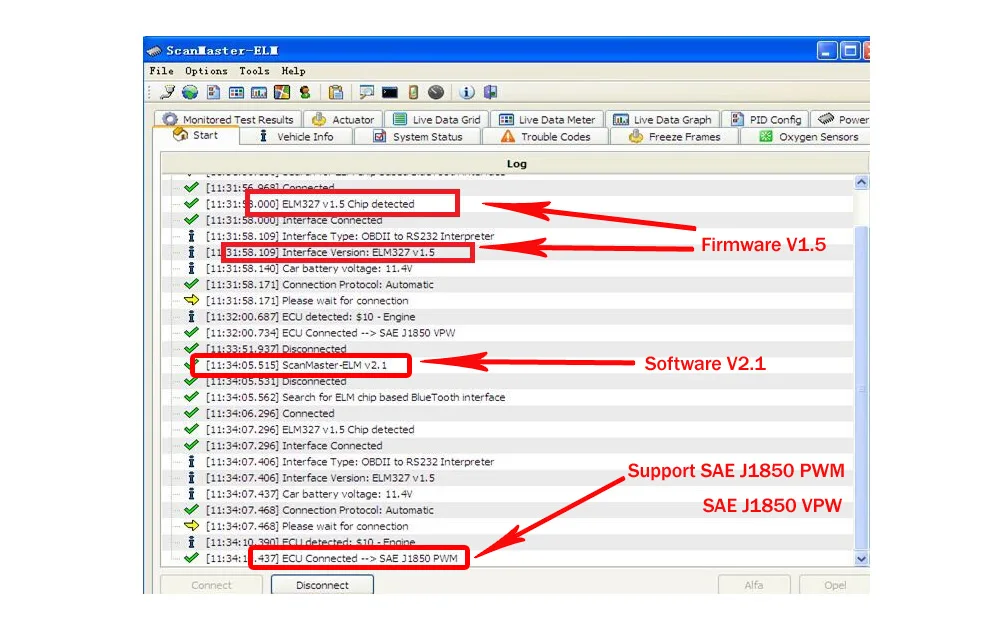Open the terminal console toolbar icon
The image size is (1000, 625).
(390, 92)
